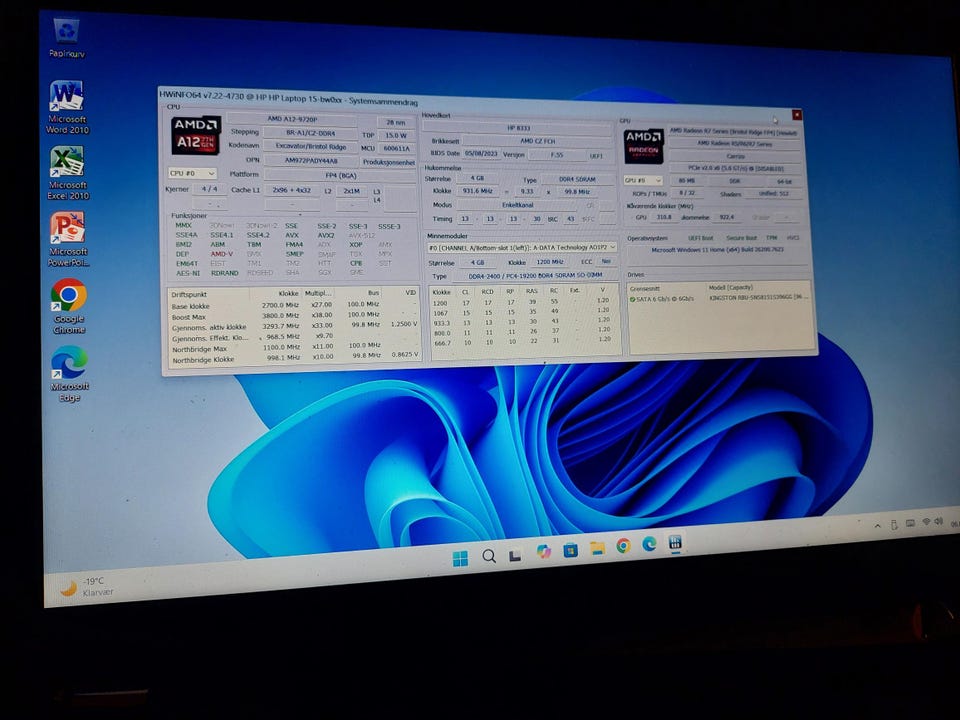
Task: Open Microsoft PowerPoint desktop shortcut
Action: (x=67, y=228)
